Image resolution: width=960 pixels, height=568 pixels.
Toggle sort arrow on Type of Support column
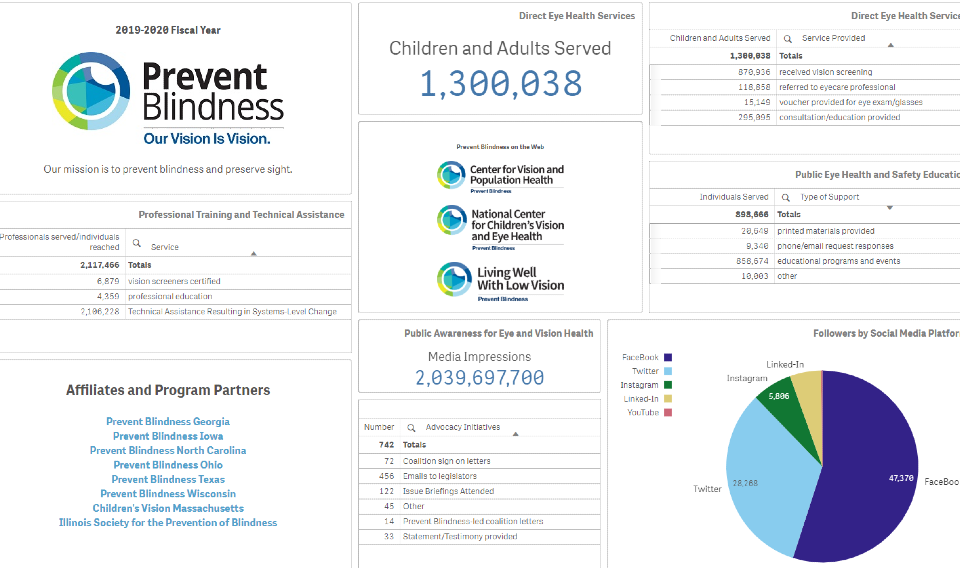pyautogui.click(x=890, y=208)
